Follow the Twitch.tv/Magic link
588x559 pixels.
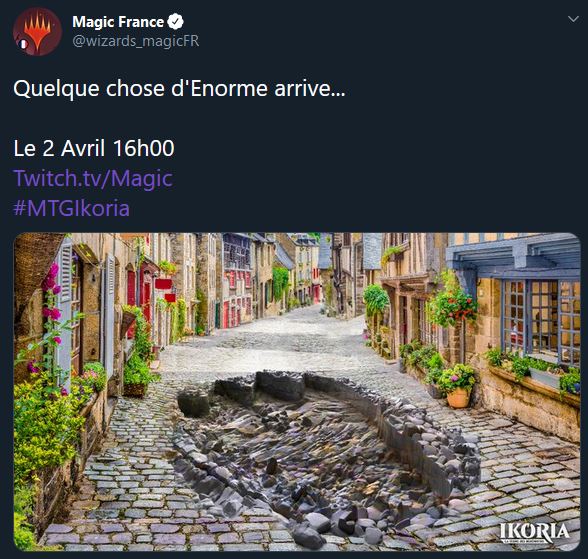coord(93,178)
